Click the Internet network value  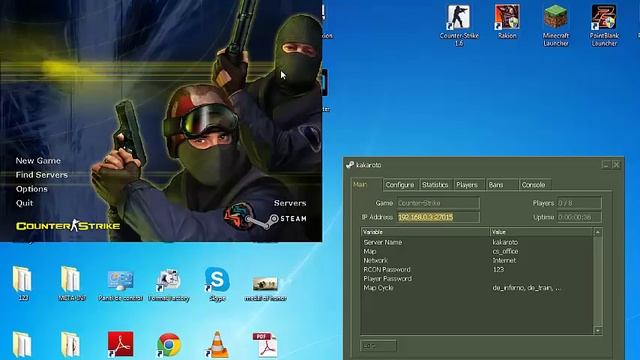point(504,260)
